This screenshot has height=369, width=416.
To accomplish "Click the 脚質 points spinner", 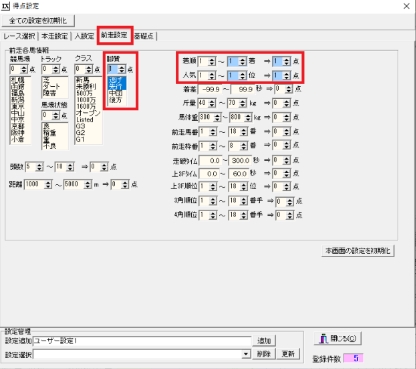I will click(x=117, y=69).
